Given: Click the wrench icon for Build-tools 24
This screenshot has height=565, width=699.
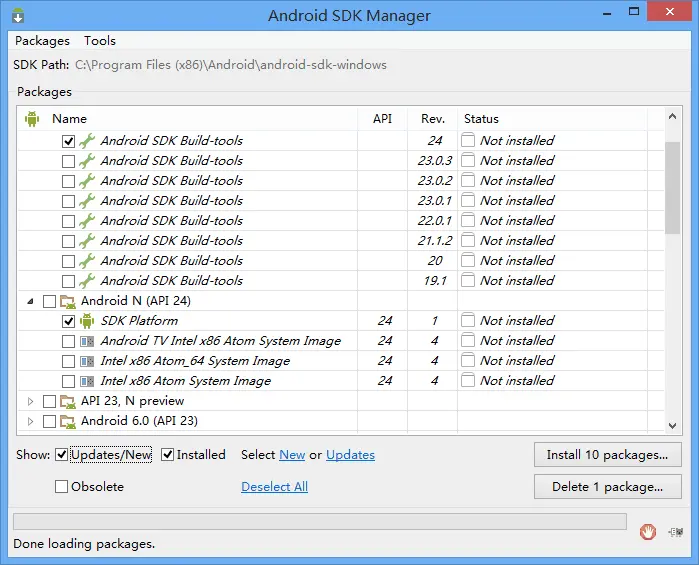Looking at the screenshot, I should [x=87, y=140].
